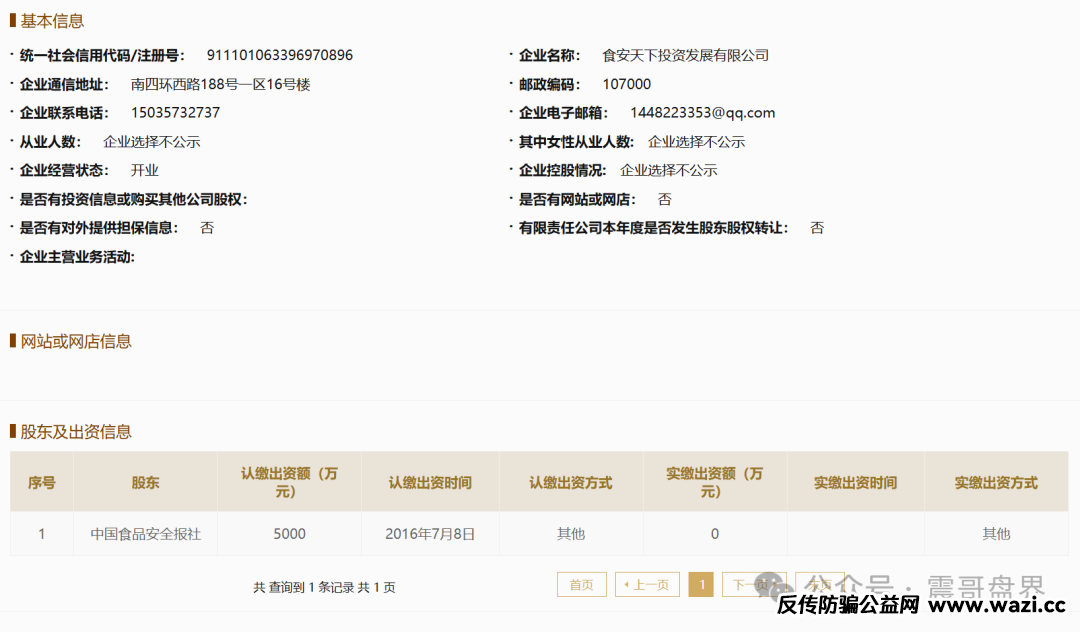
Task: Select page number 1 in pagination
Action: (701, 585)
